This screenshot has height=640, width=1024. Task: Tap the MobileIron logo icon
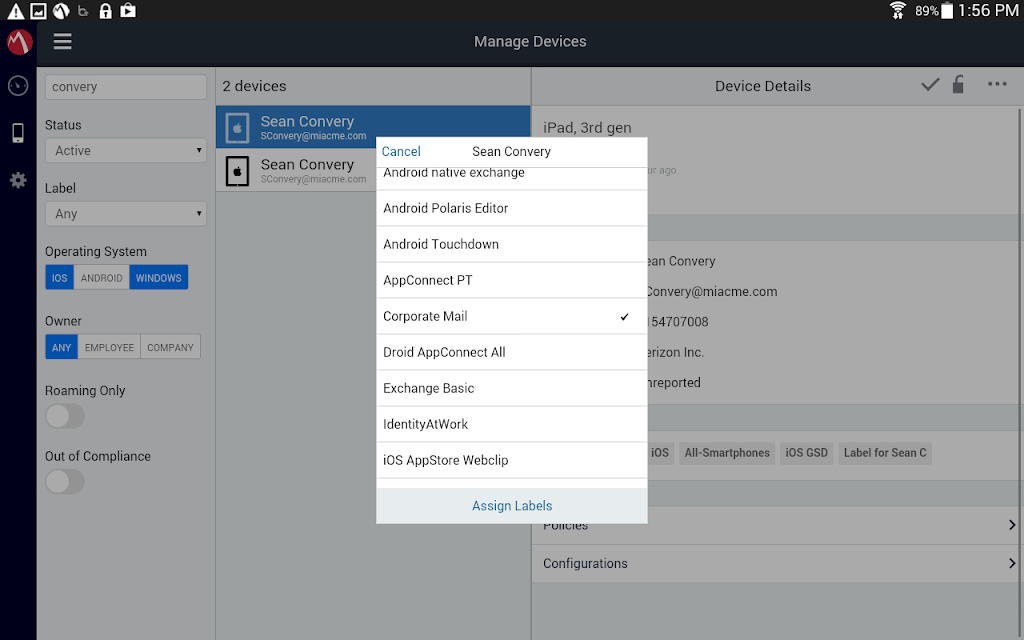point(20,42)
